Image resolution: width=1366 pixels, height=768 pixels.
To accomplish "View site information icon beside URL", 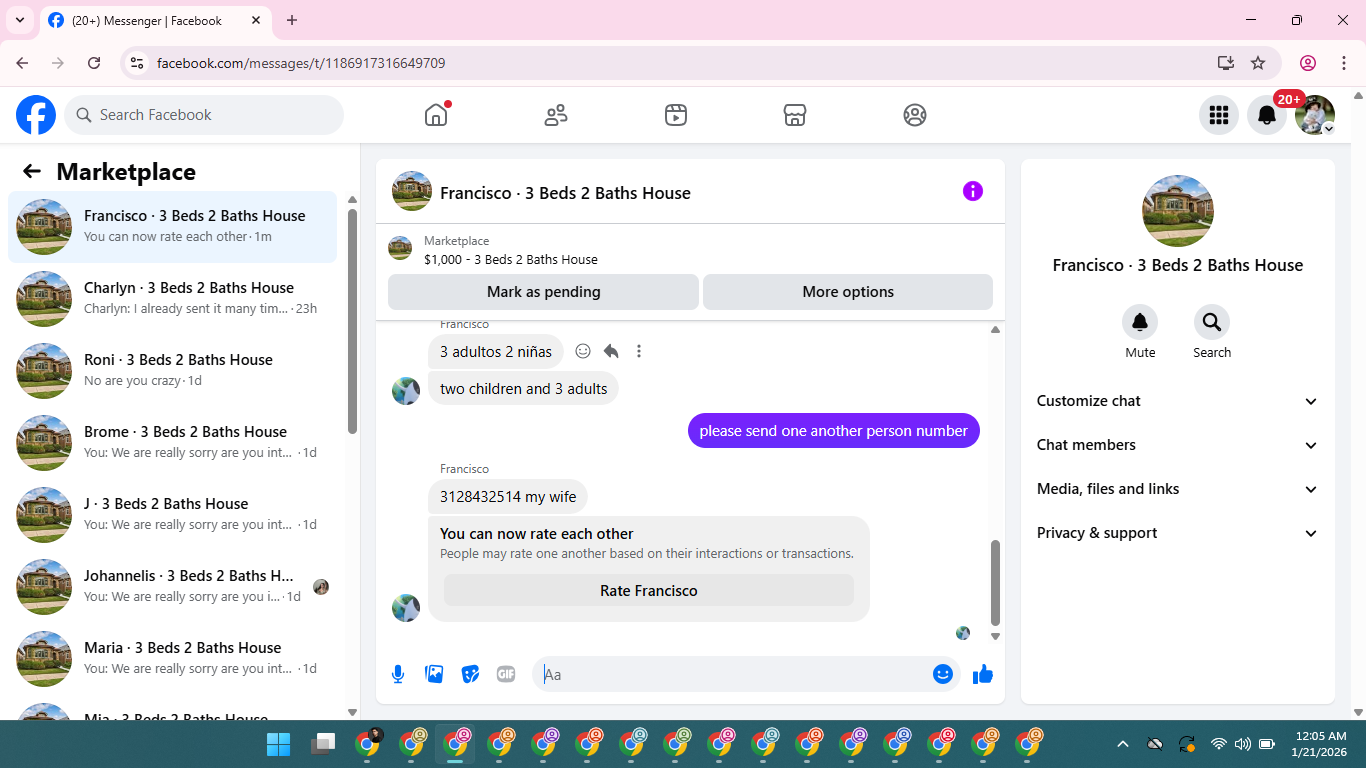I will pyautogui.click(x=137, y=63).
